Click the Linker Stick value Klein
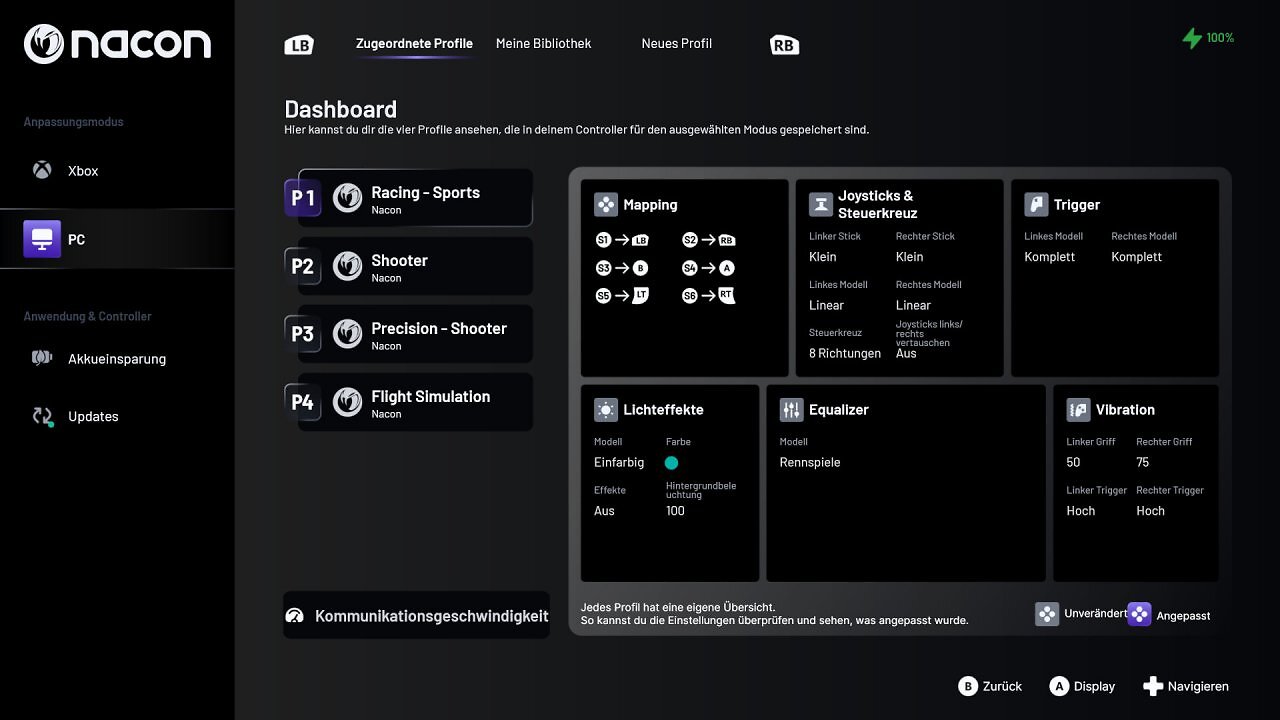This screenshot has width=1280, height=720. point(823,257)
